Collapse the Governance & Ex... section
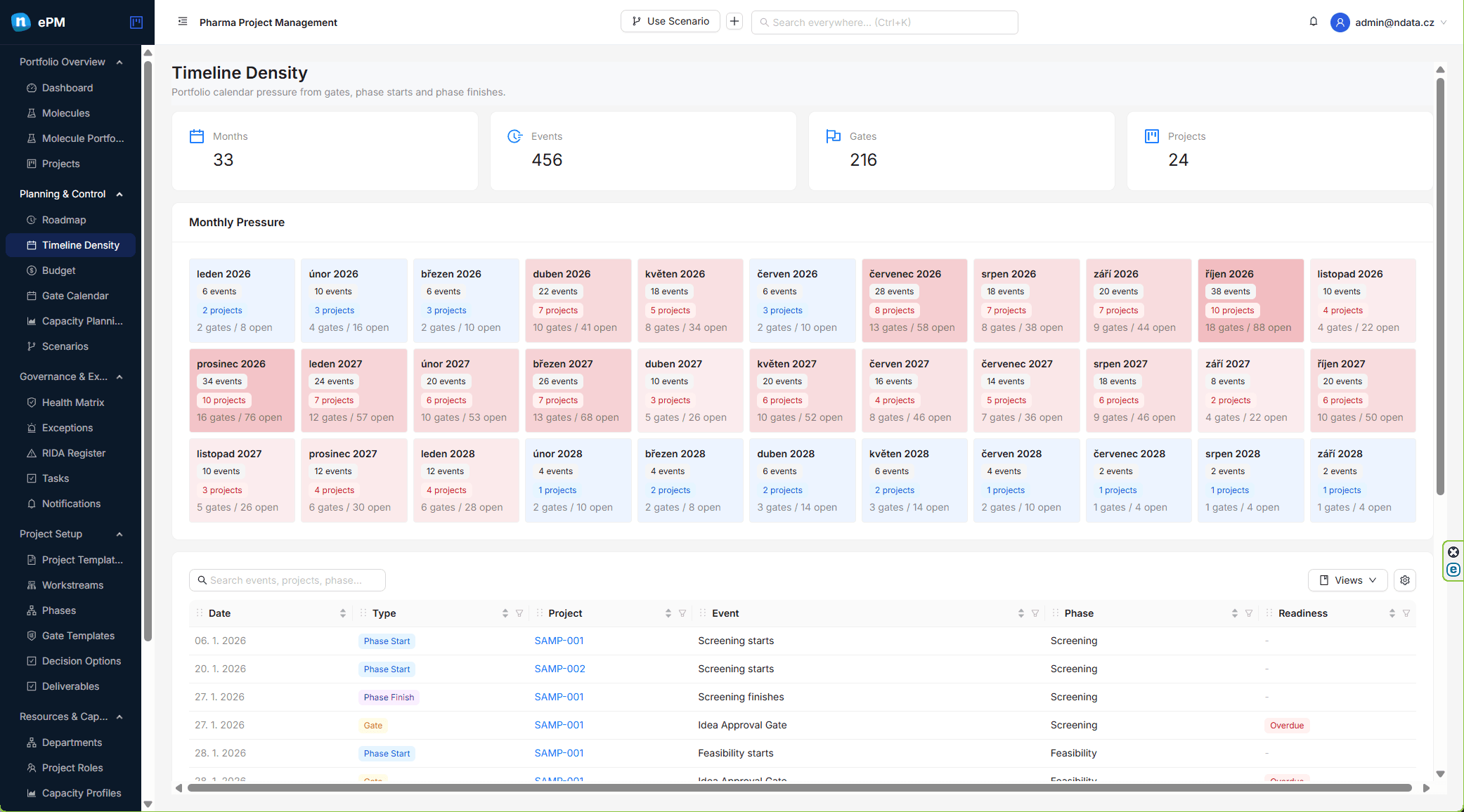Screen dimensions: 1464x812 coord(119,376)
